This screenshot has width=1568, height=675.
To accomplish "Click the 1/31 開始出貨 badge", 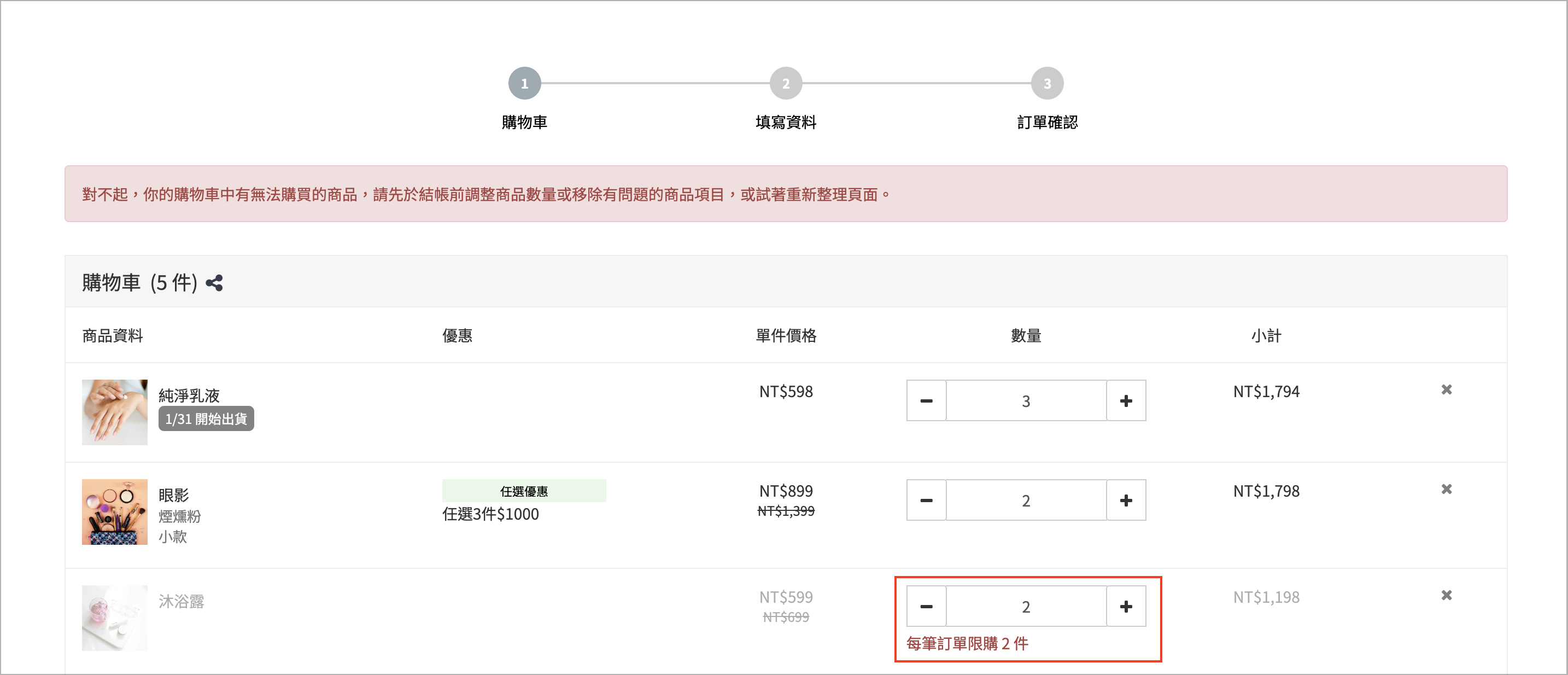I will tap(206, 419).
